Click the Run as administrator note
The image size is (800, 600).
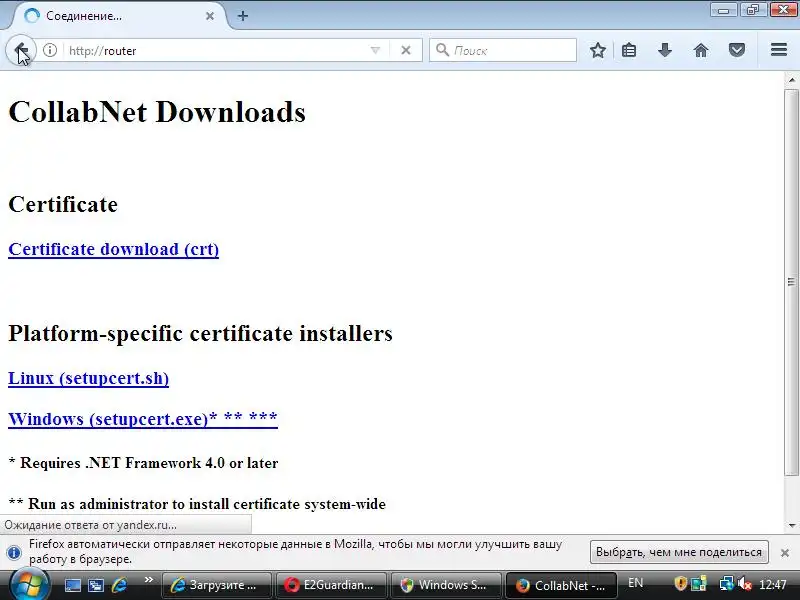(197, 504)
